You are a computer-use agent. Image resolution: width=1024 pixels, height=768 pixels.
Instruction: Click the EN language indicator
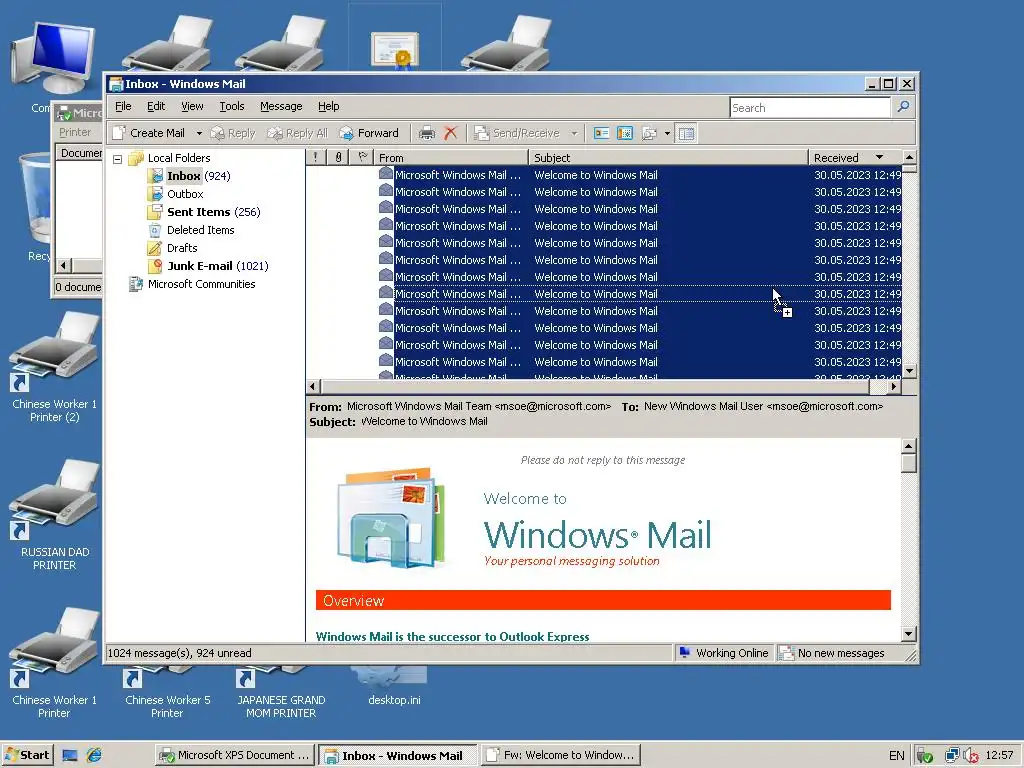coord(897,756)
